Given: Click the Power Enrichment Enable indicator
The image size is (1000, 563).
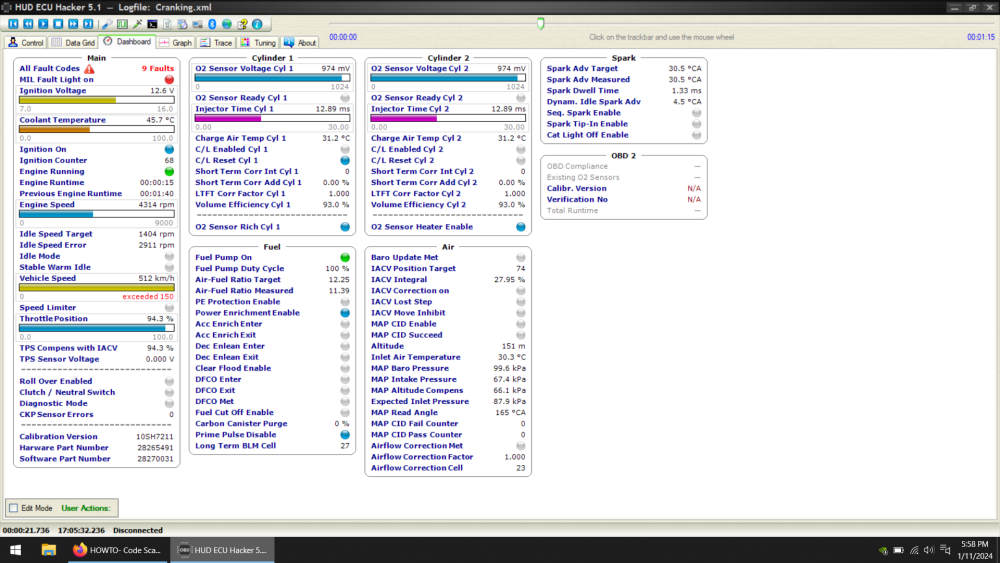Looking at the screenshot, I should coord(345,313).
